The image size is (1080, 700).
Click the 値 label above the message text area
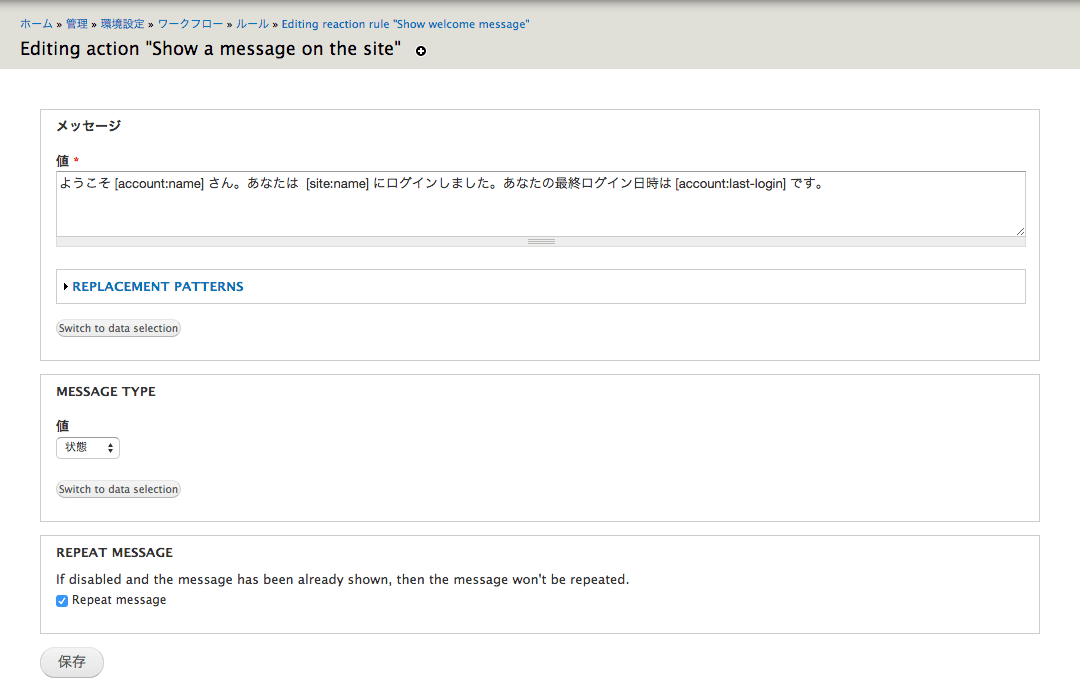pyautogui.click(x=62, y=161)
